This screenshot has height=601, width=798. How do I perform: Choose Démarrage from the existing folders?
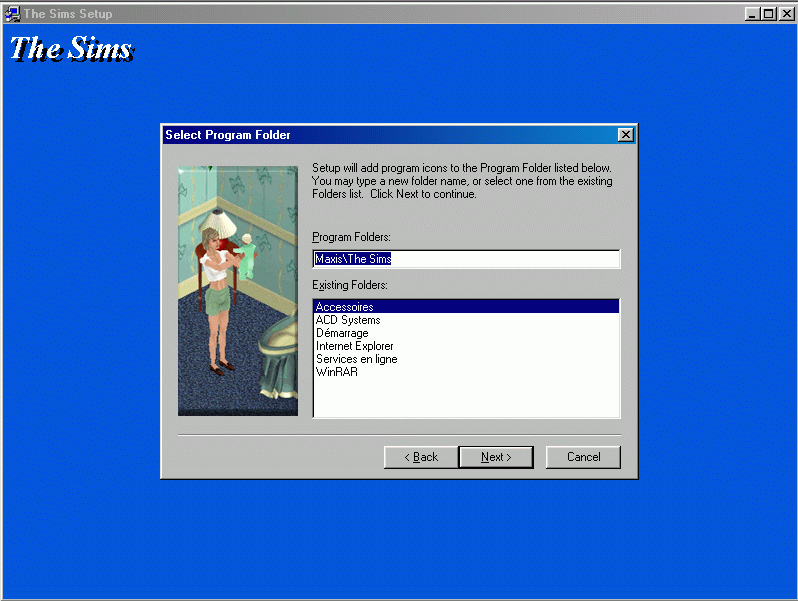click(342, 333)
